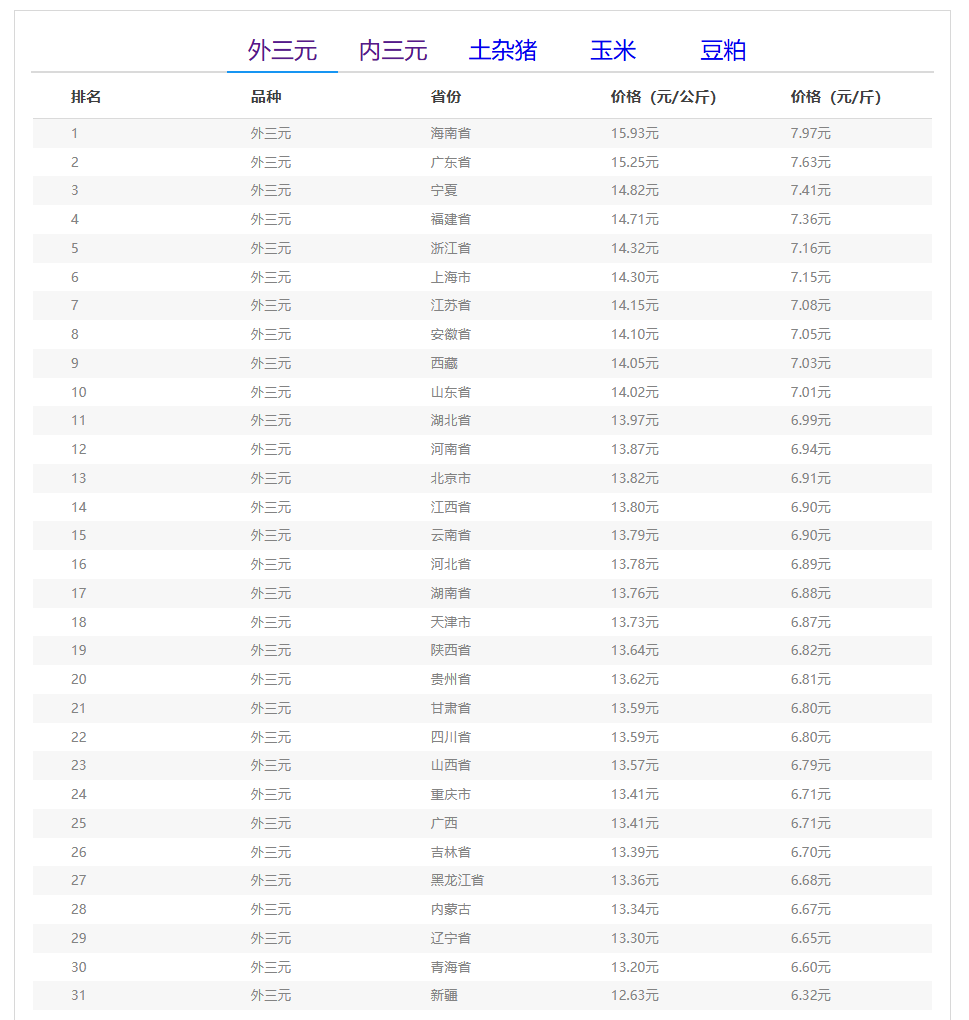This screenshot has width=969, height=1020.
Task: Click the 6.60元 per-jin price
Action: point(811,967)
